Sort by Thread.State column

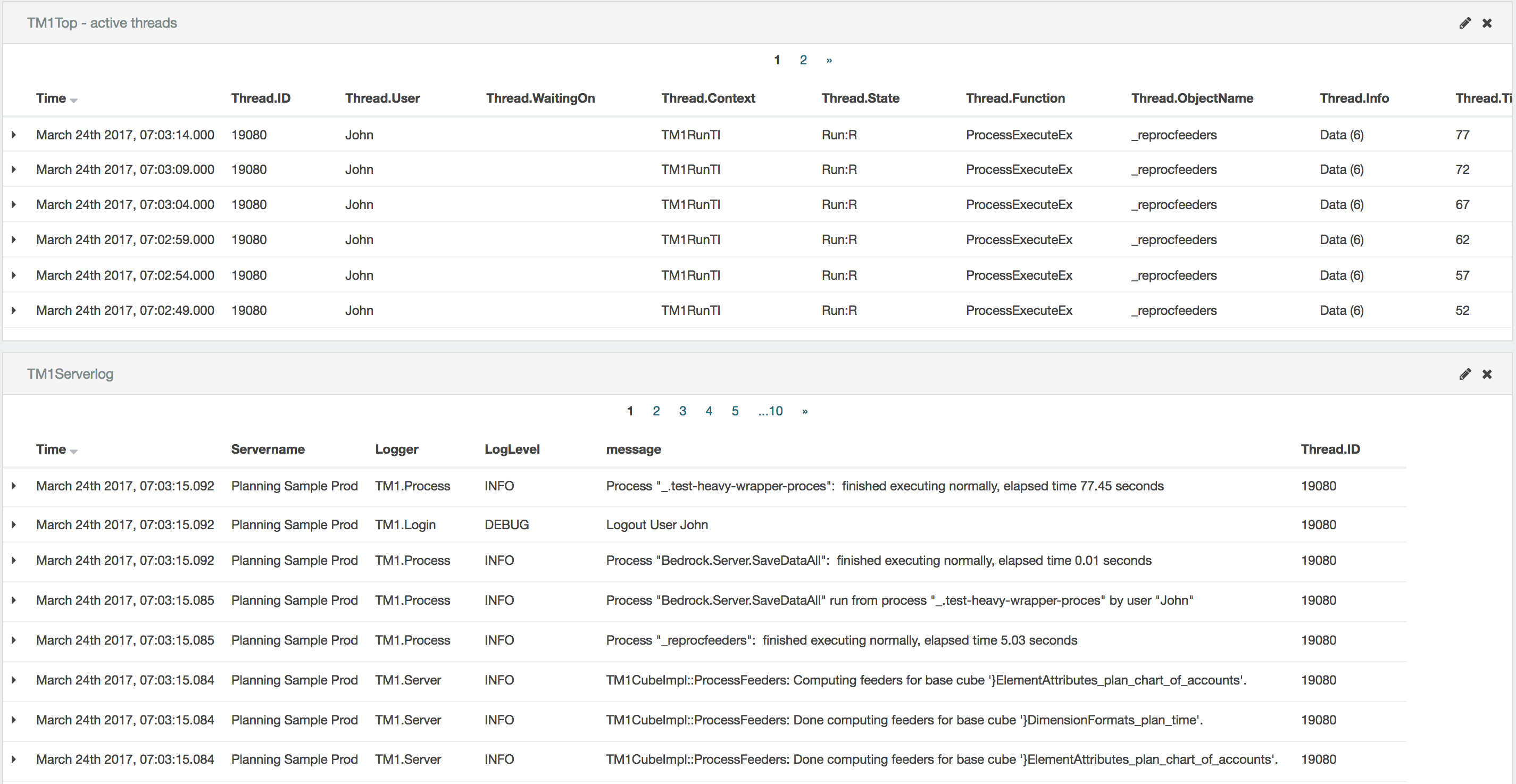click(x=861, y=98)
